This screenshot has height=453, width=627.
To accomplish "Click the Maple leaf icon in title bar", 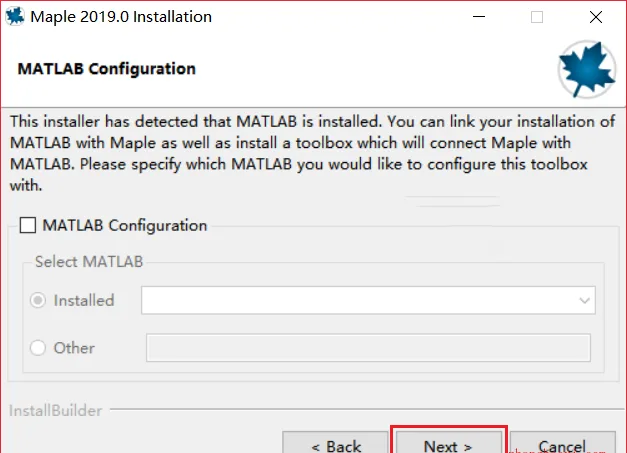I will (15, 16).
